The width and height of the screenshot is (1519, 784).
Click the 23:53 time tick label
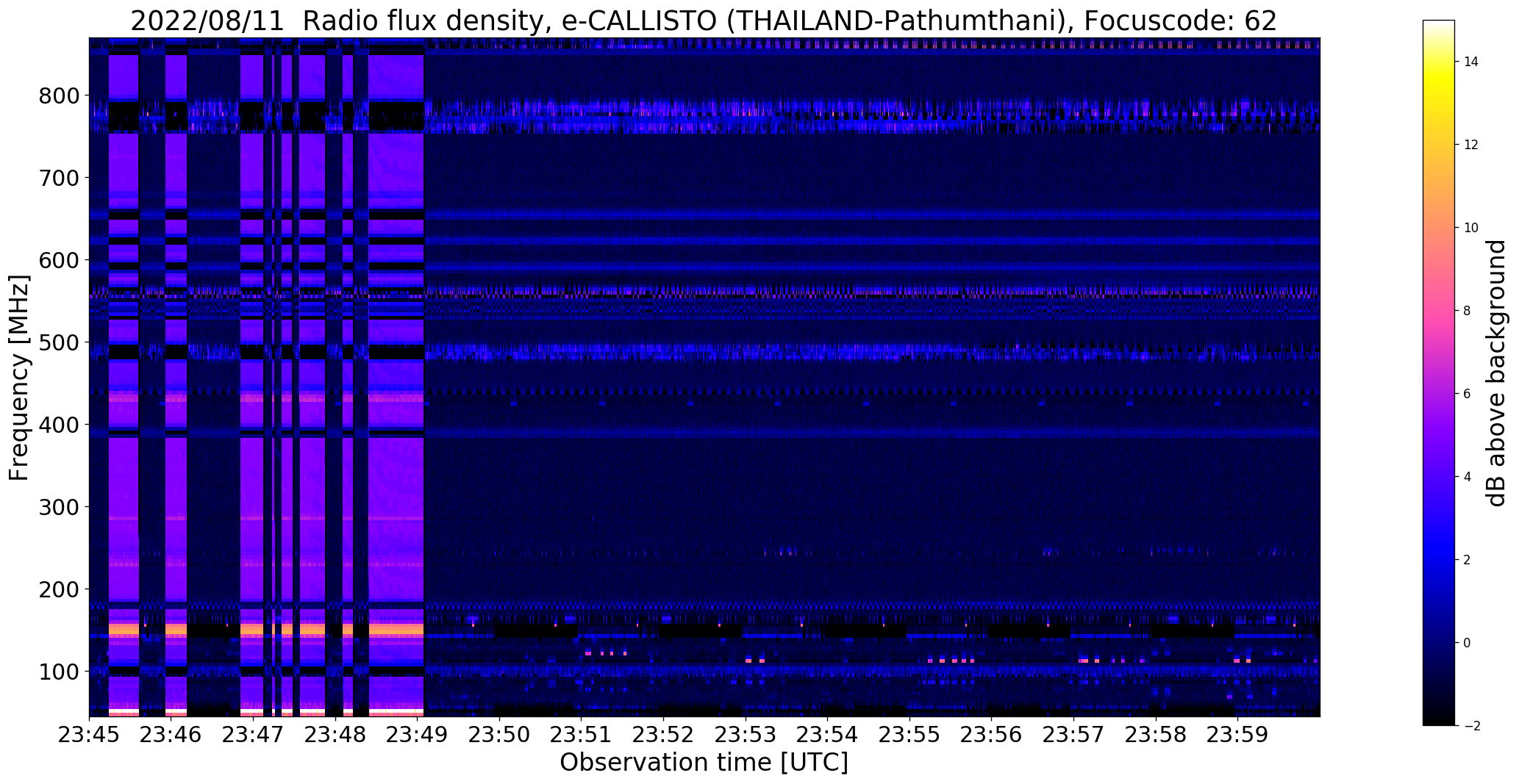(x=746, y=735)
